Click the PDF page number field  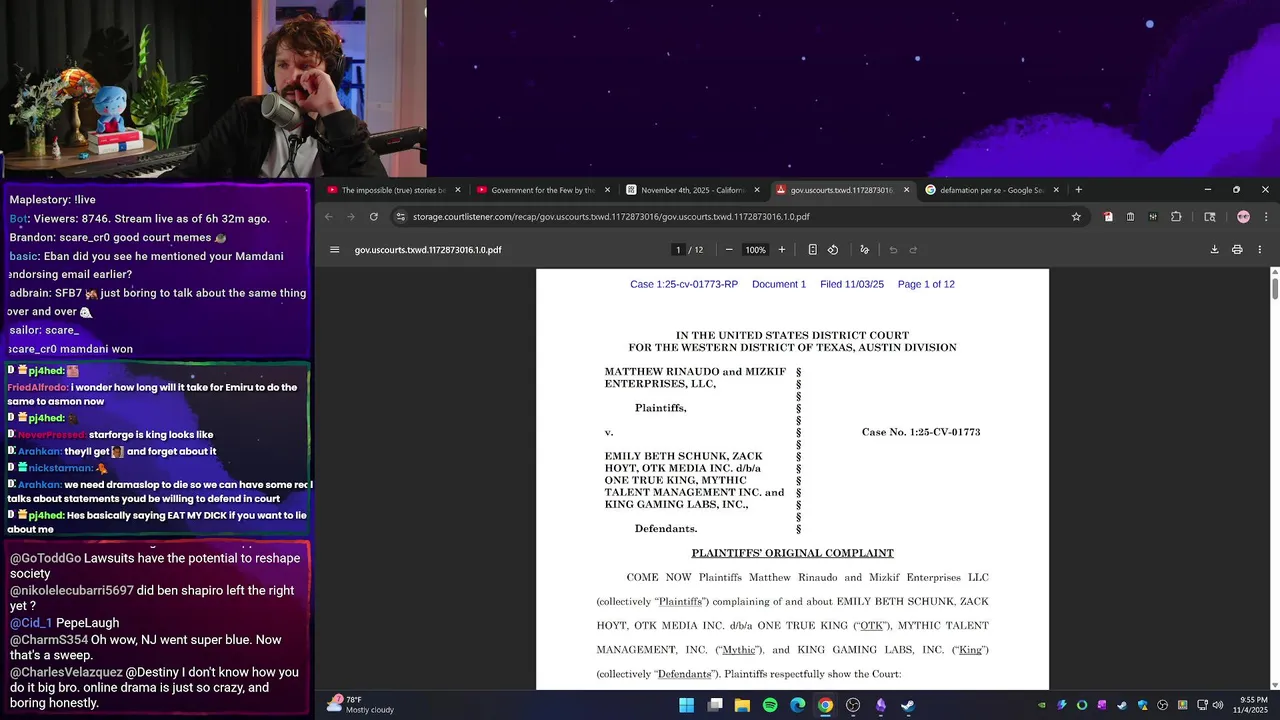click(x=678, y=250)
